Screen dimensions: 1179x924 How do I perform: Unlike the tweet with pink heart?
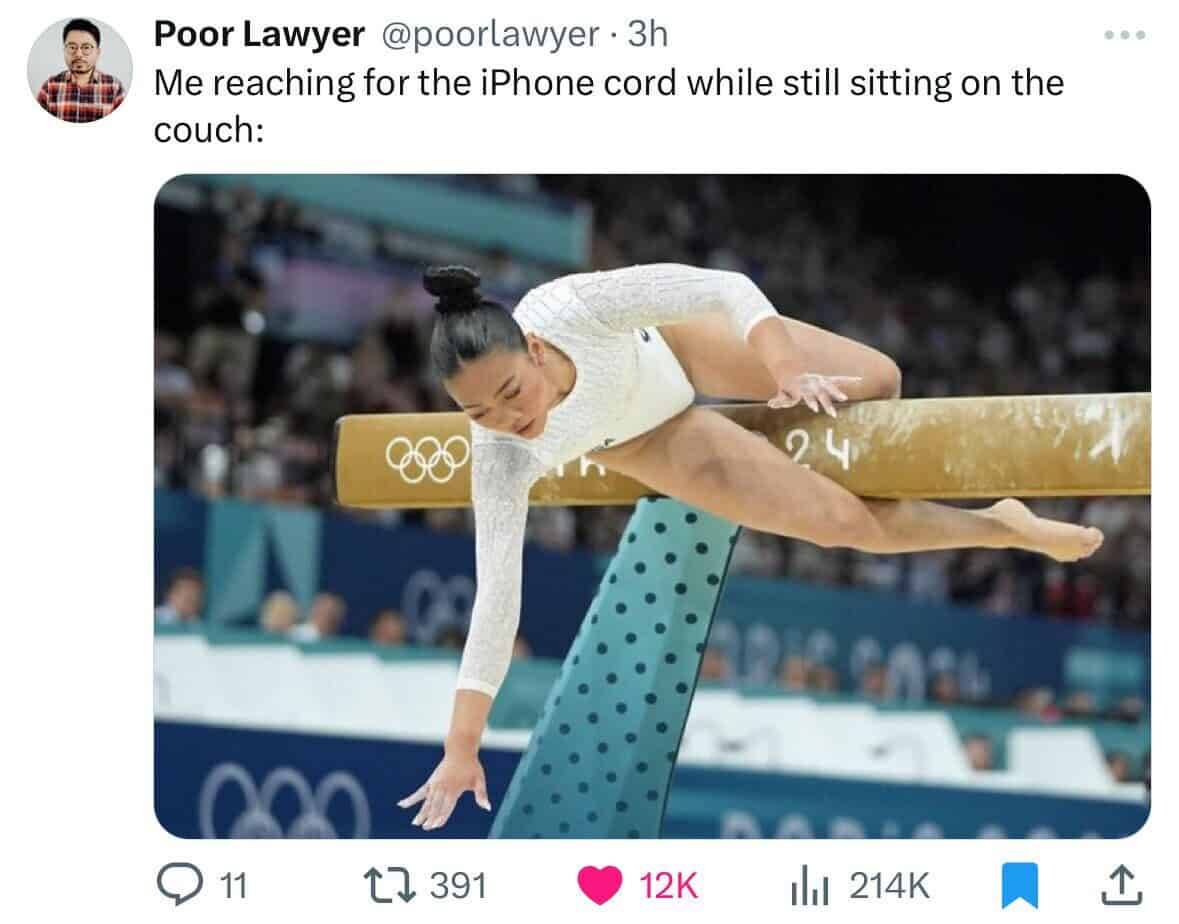coord(599,885)
